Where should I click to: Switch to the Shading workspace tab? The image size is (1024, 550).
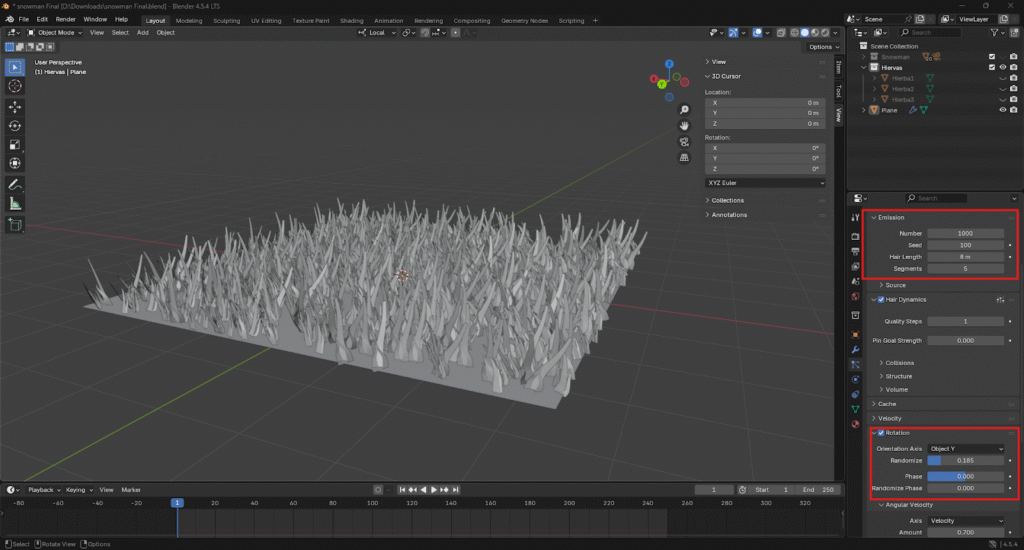pos(351,20)
